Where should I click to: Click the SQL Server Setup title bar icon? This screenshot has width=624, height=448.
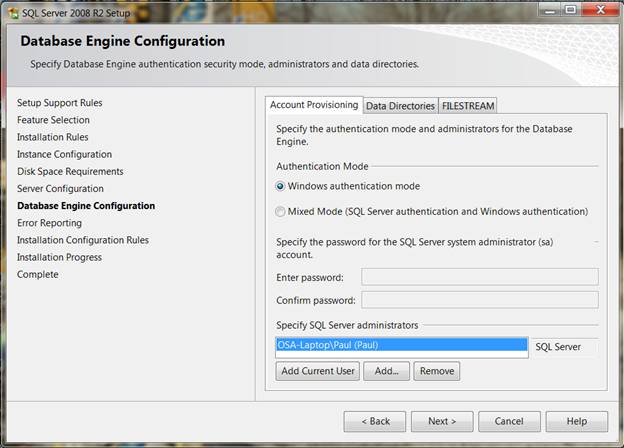tap(12, 9)
